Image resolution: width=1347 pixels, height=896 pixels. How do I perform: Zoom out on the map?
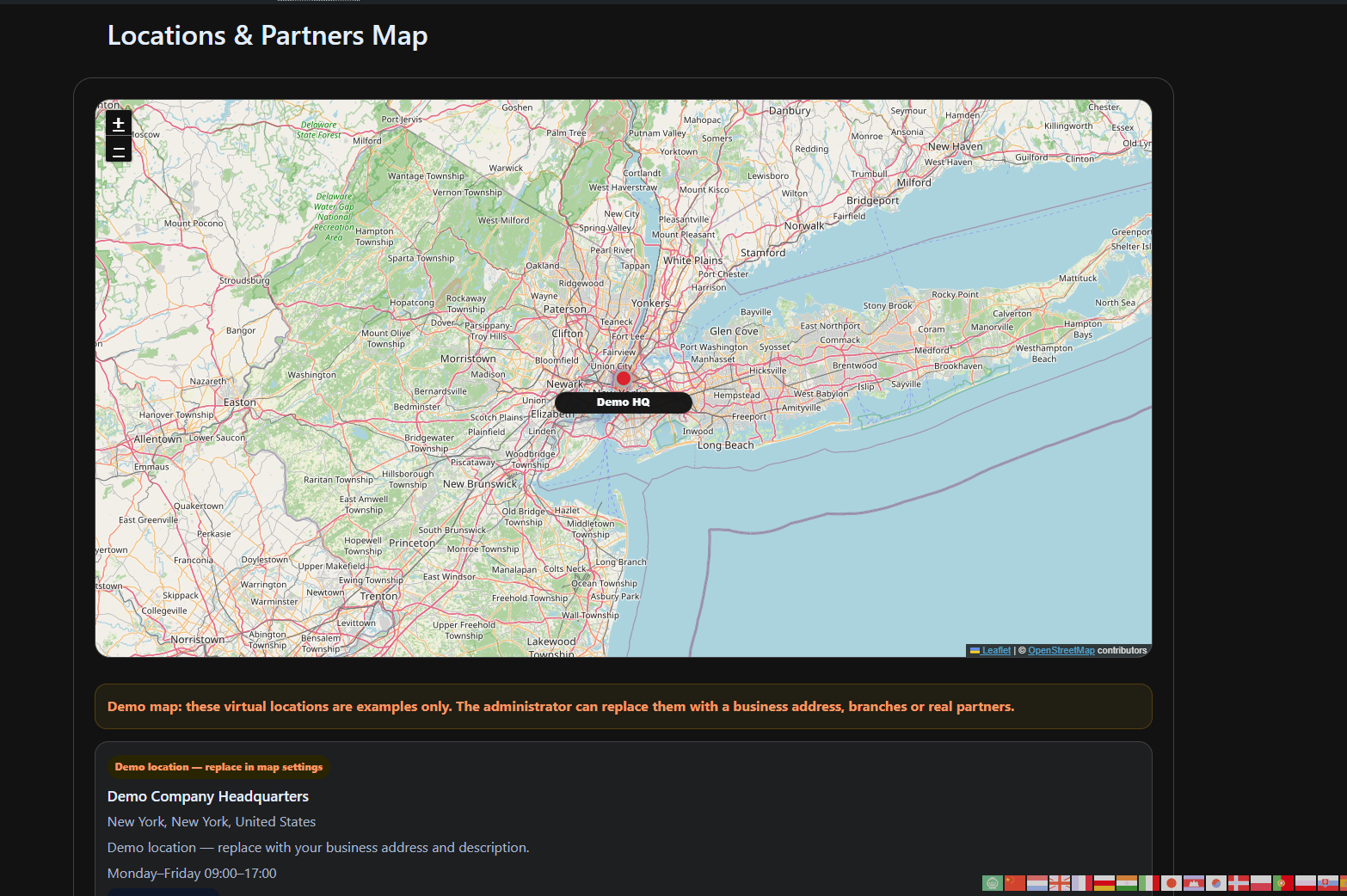click(x=119, y=150)
